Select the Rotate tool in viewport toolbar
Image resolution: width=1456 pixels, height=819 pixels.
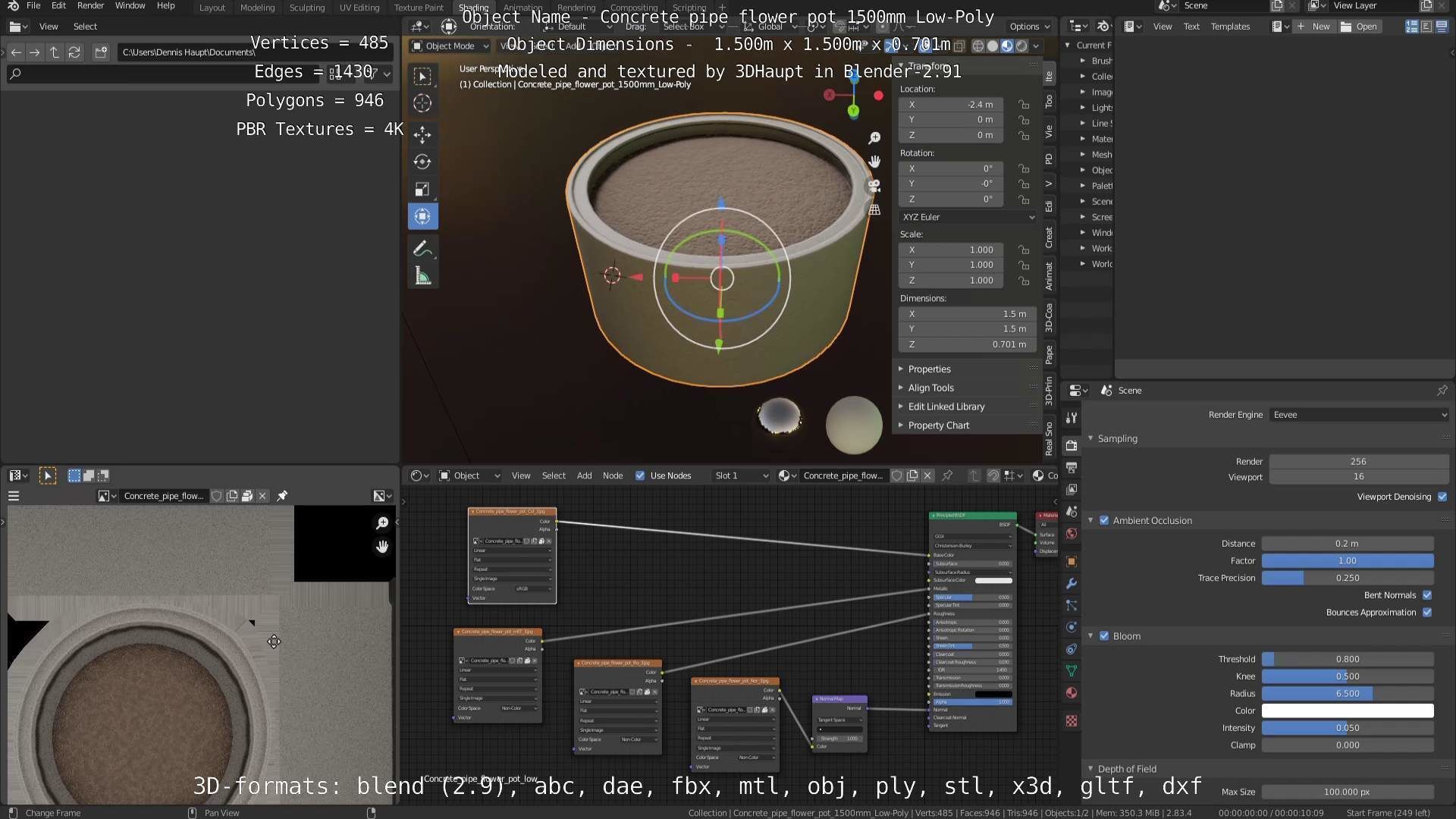coord(422,162)
